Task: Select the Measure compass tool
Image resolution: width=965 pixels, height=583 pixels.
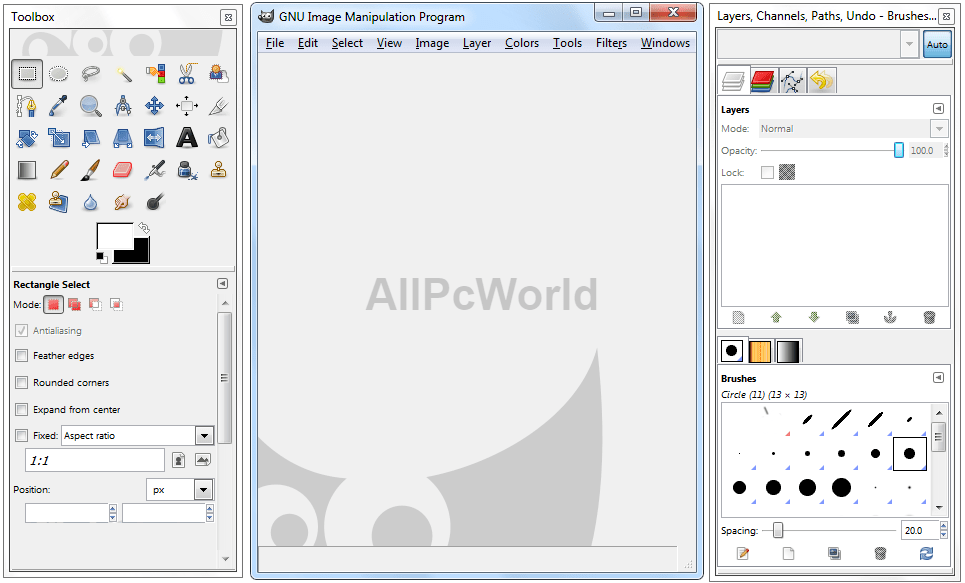Action: (123, 106)
